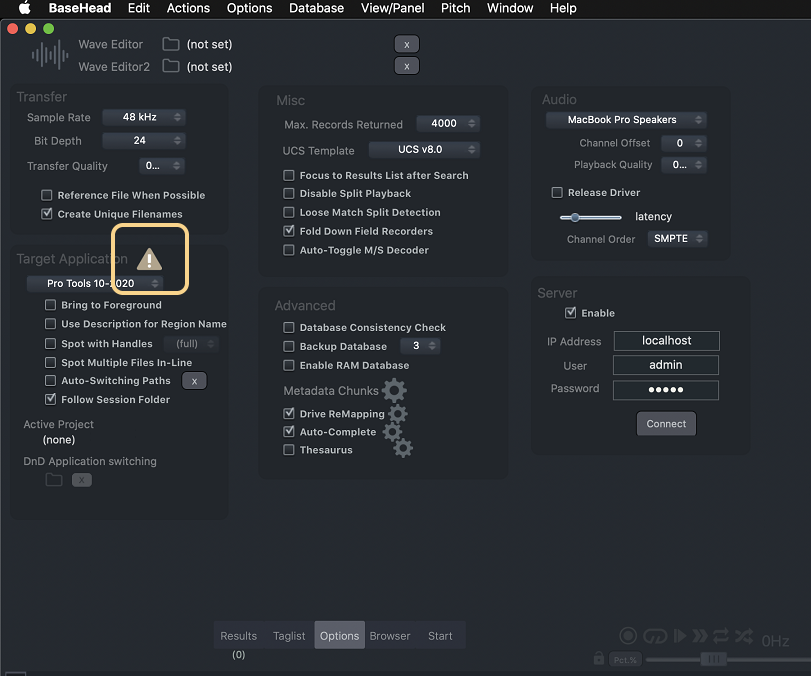This screenshot has height=676, width=811.
Task: Open the View/Panel menu
Action: point(393,8)
